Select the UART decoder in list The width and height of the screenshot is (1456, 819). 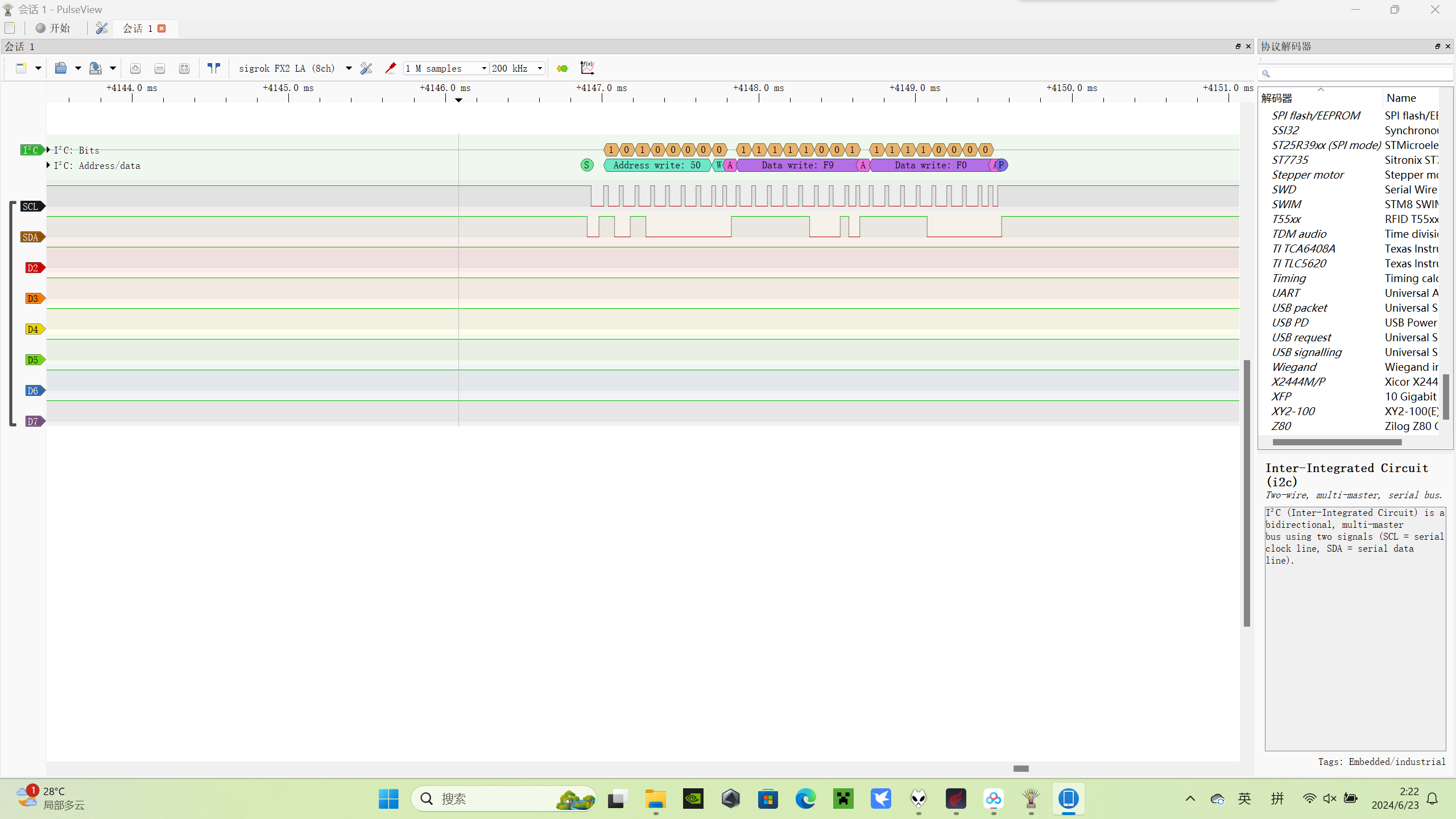coord(1286,293)
